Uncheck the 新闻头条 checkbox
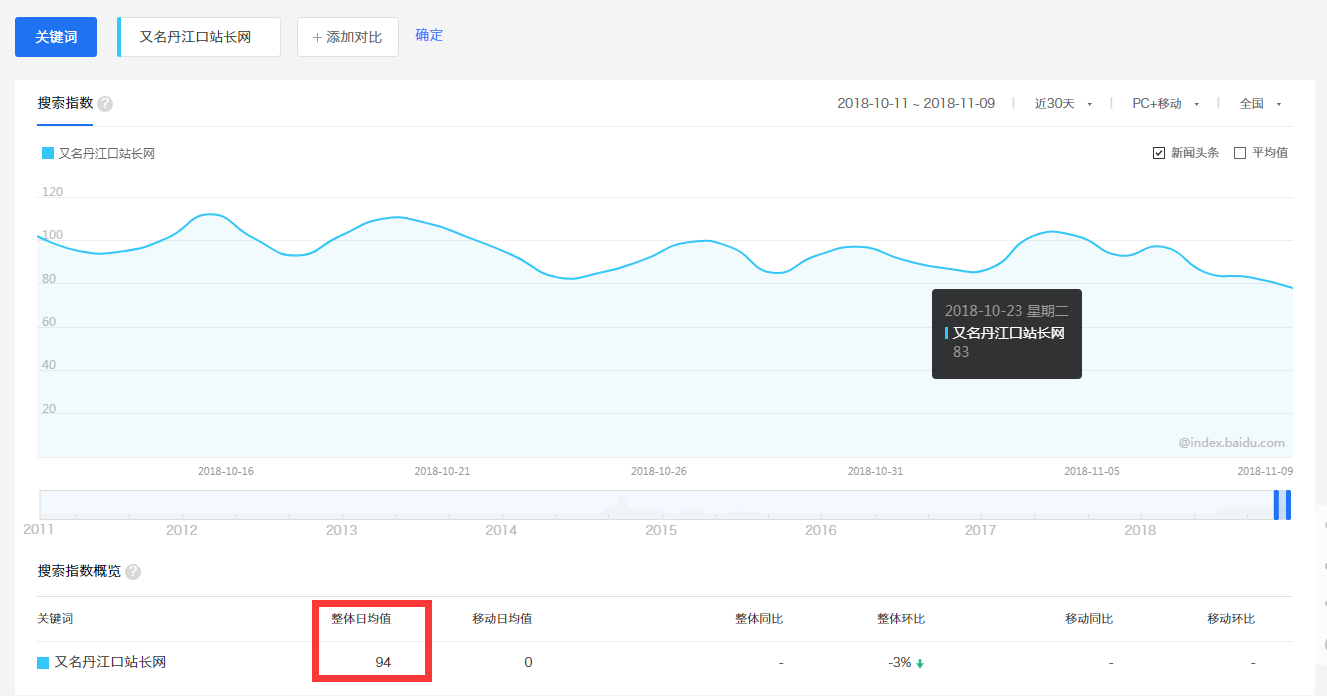Viewport: 1327px width, 696px height. (1159, 153)
